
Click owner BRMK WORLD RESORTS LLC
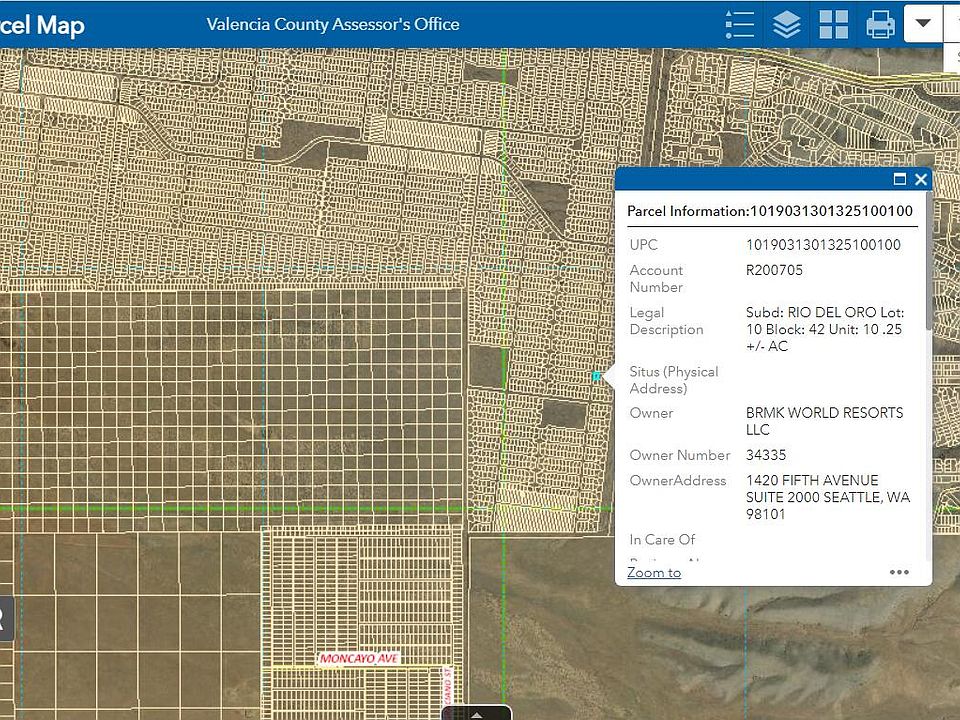click(x=825, y=421)
